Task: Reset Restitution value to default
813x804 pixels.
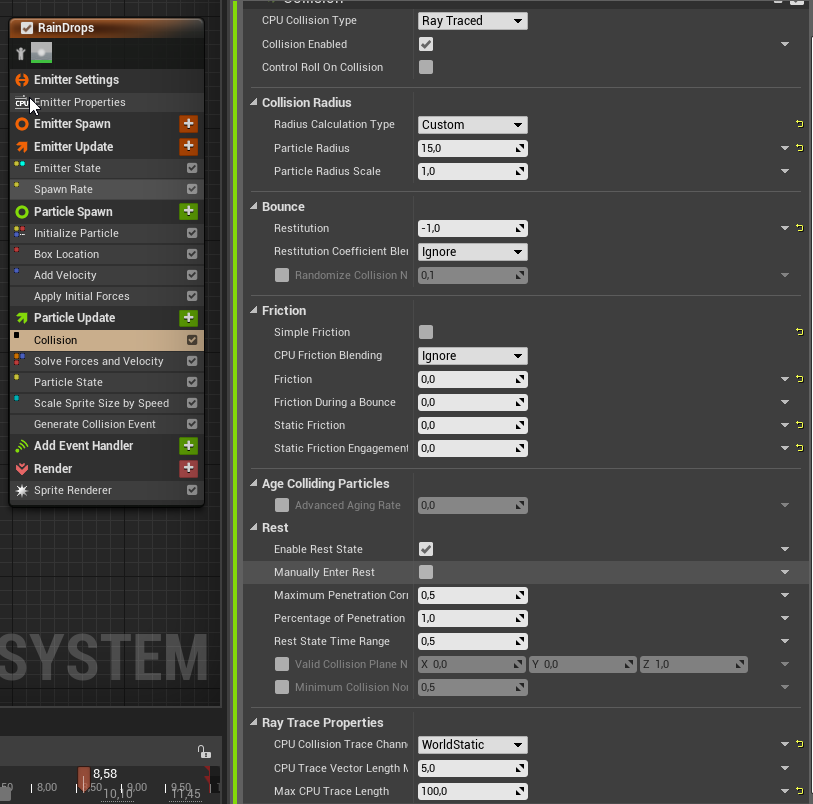Action: coord(800,228)
